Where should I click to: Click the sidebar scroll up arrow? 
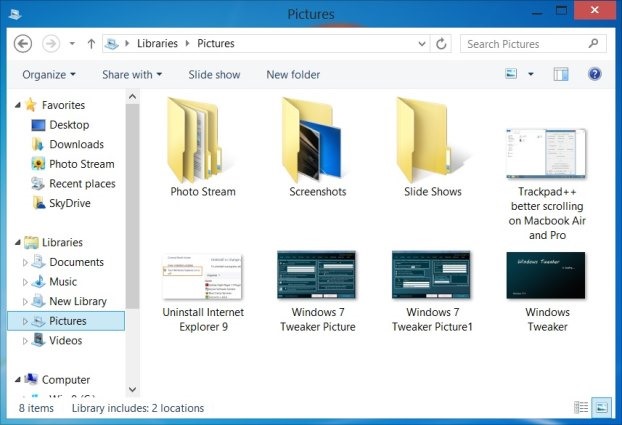click(132, 96)
